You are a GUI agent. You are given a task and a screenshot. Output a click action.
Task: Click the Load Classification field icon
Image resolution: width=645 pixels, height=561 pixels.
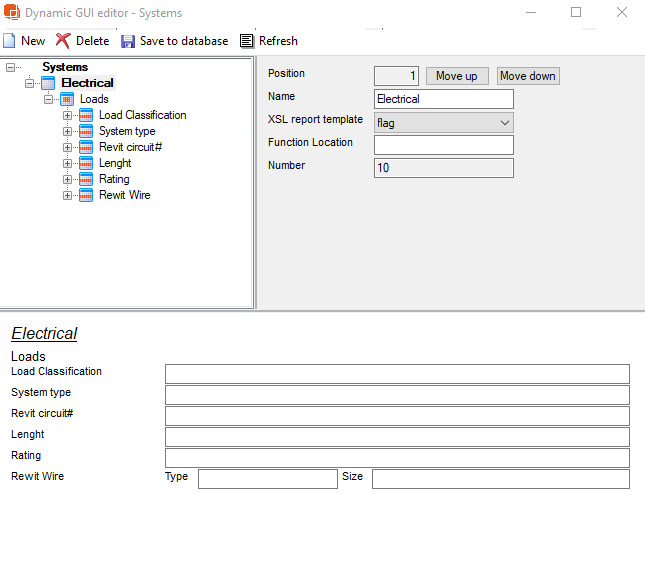coord(86,115)
